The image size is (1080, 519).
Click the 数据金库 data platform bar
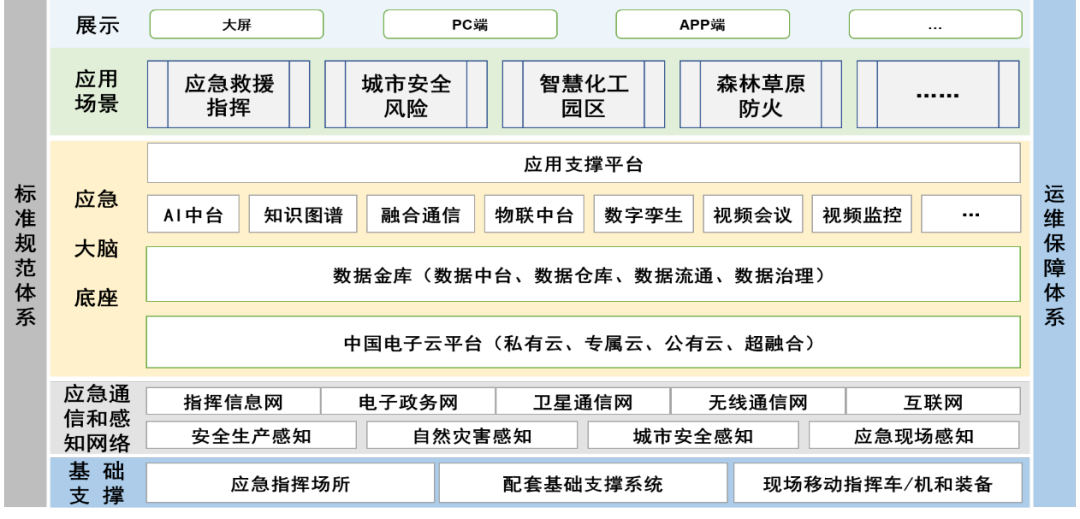point(583,275)
